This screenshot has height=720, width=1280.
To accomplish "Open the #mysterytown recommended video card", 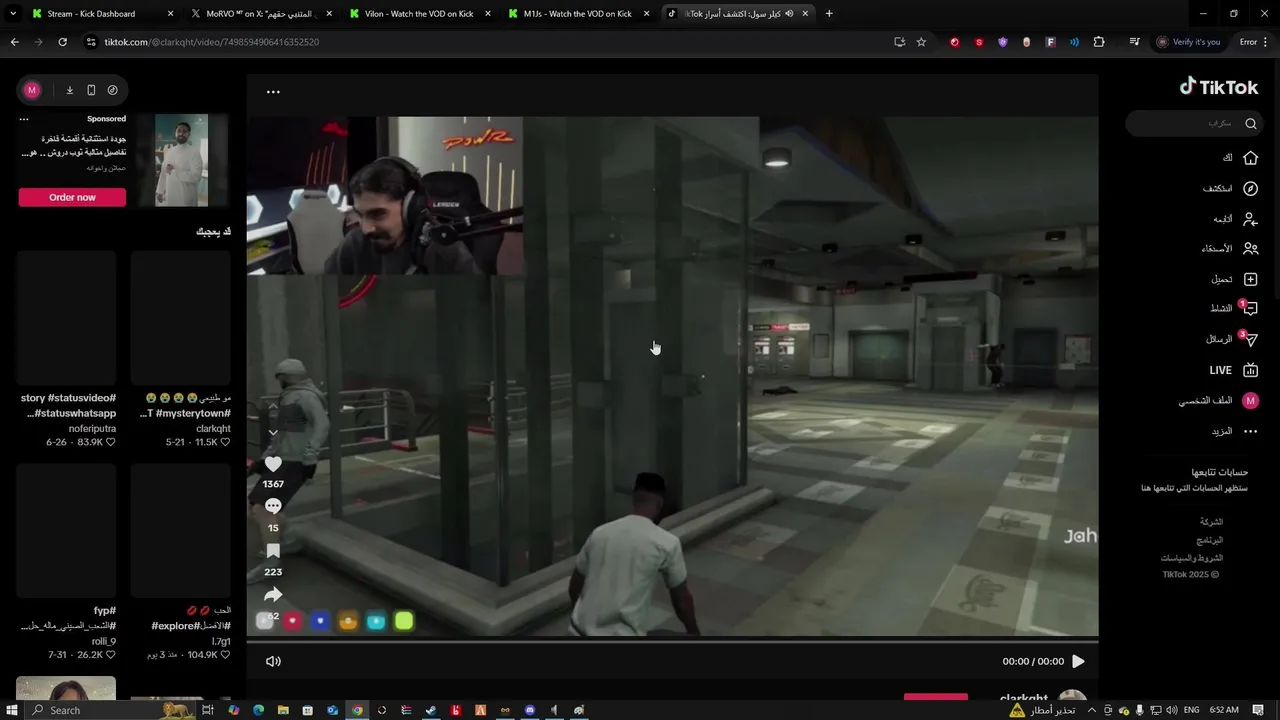I will point(181,318).
